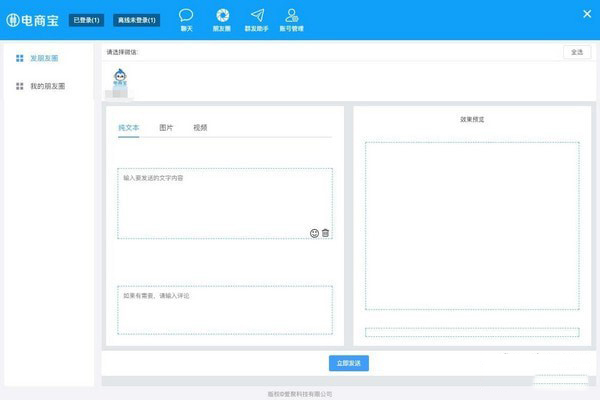Switch to the 纯文本 tab
600x400 pixels.
(x=129, y=127)
